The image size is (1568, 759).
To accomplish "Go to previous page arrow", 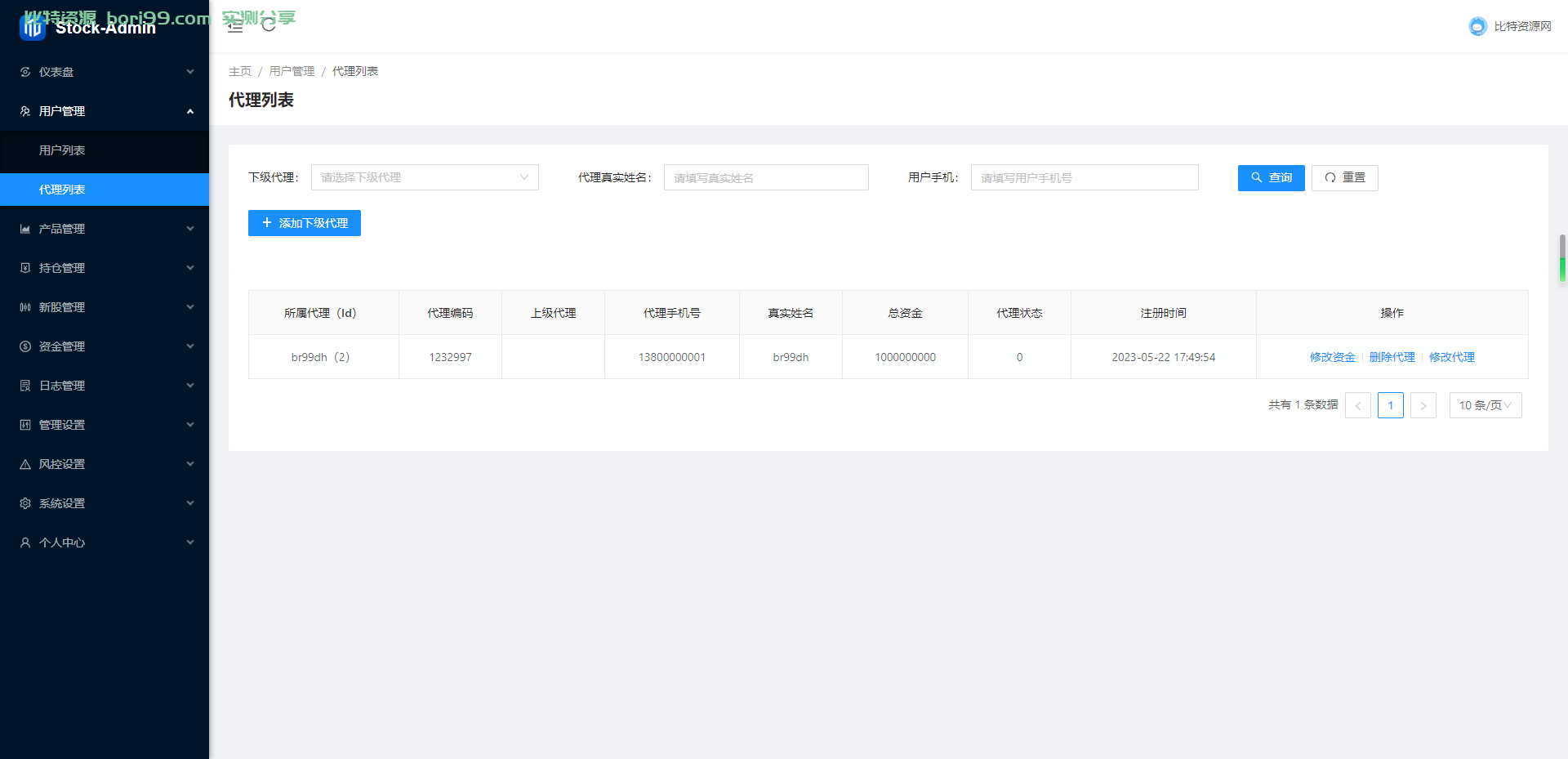I will point(1358,405).
